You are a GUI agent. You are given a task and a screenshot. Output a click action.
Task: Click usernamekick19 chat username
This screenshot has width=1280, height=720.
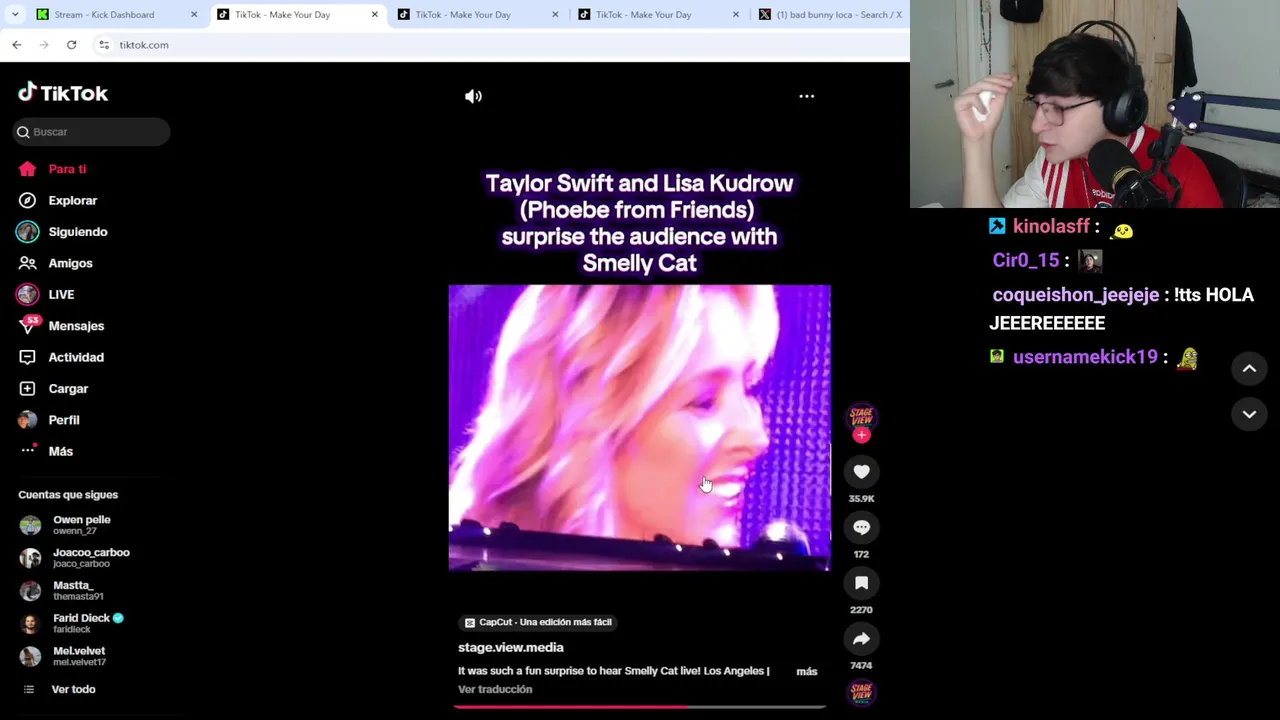[1085, 357]
